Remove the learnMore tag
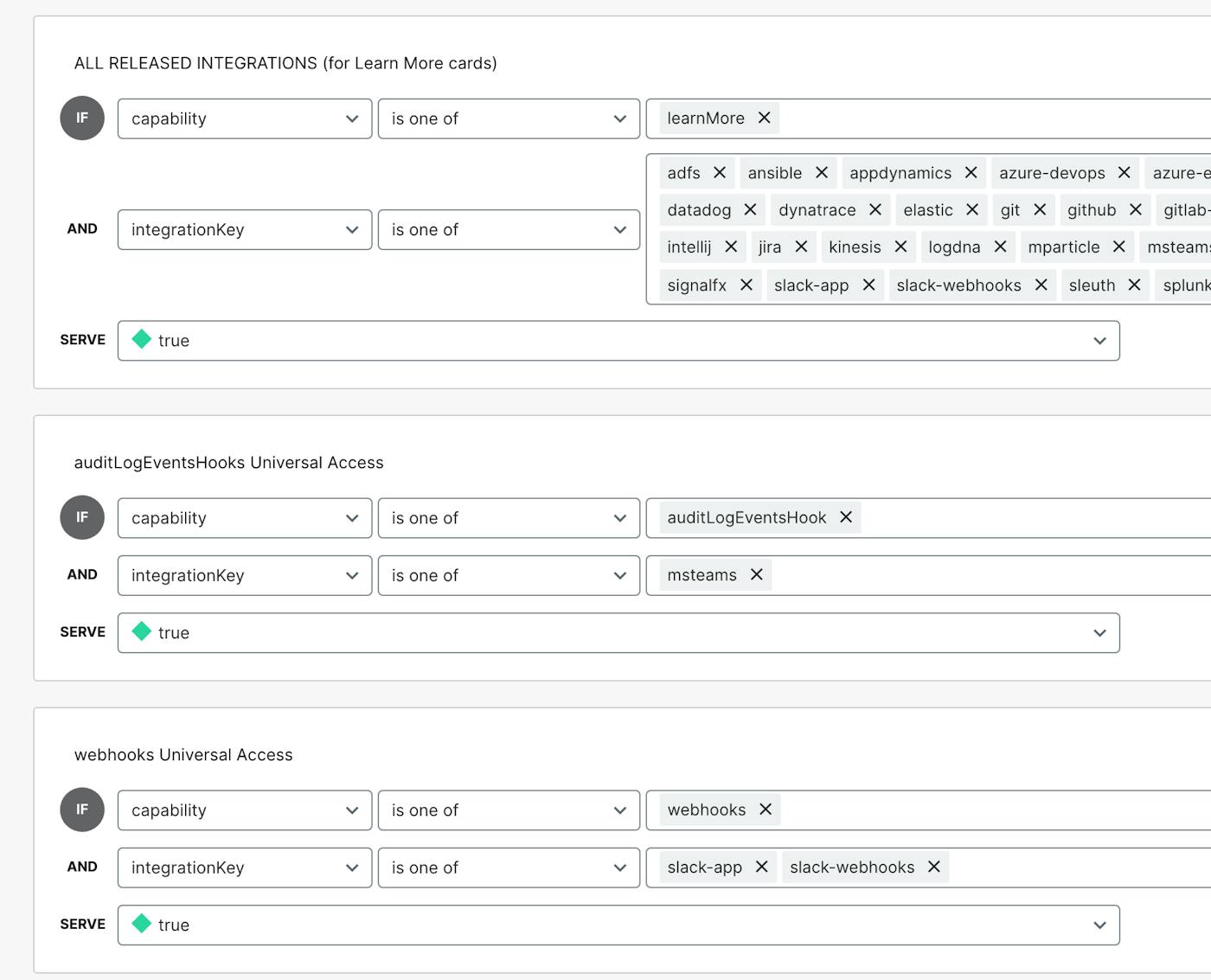Image resolution: width=1211 pixels, height=980 pixels. (x=764, y=118)
